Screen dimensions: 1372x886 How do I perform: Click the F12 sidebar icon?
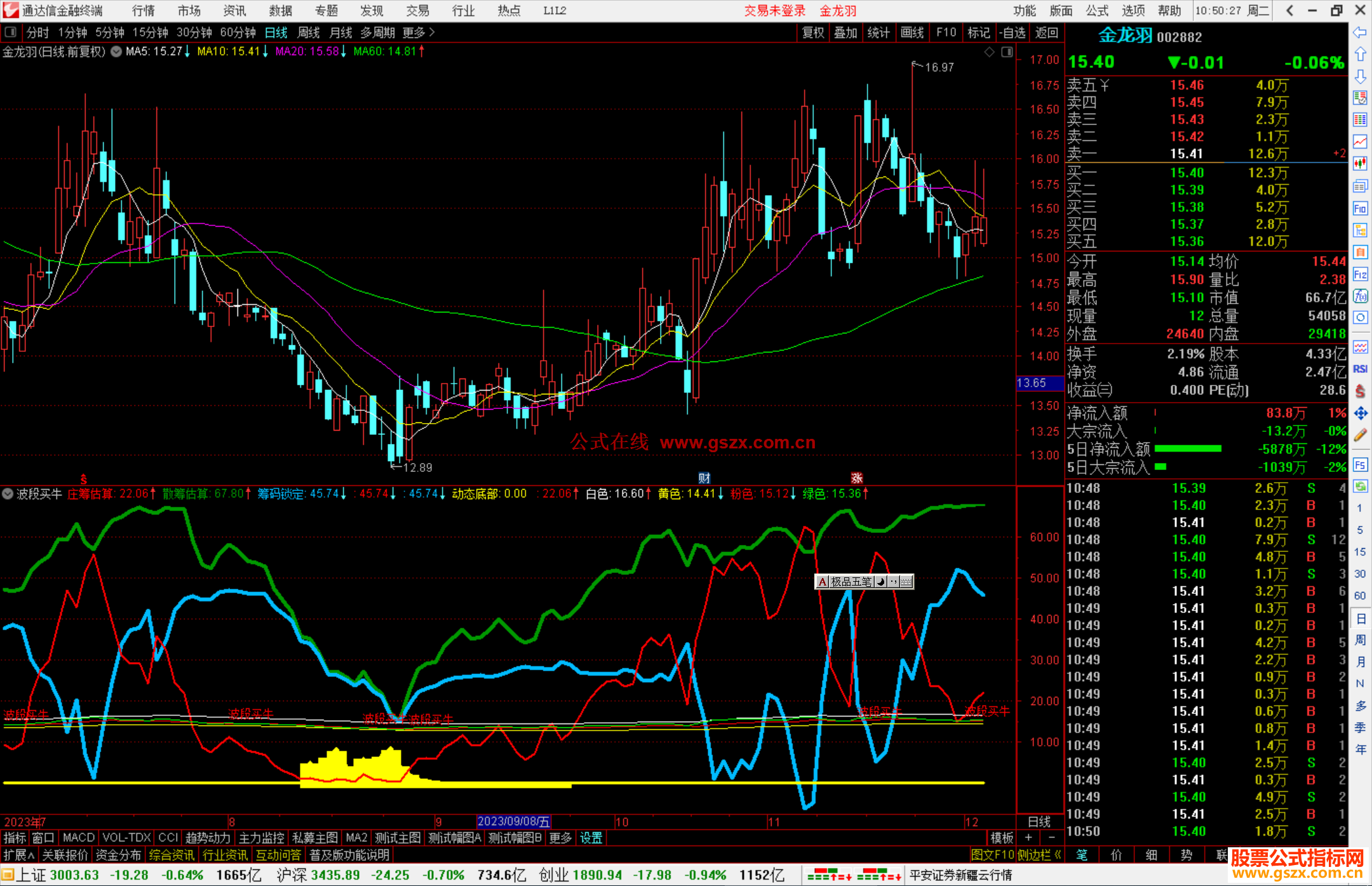coord(1360,274)
